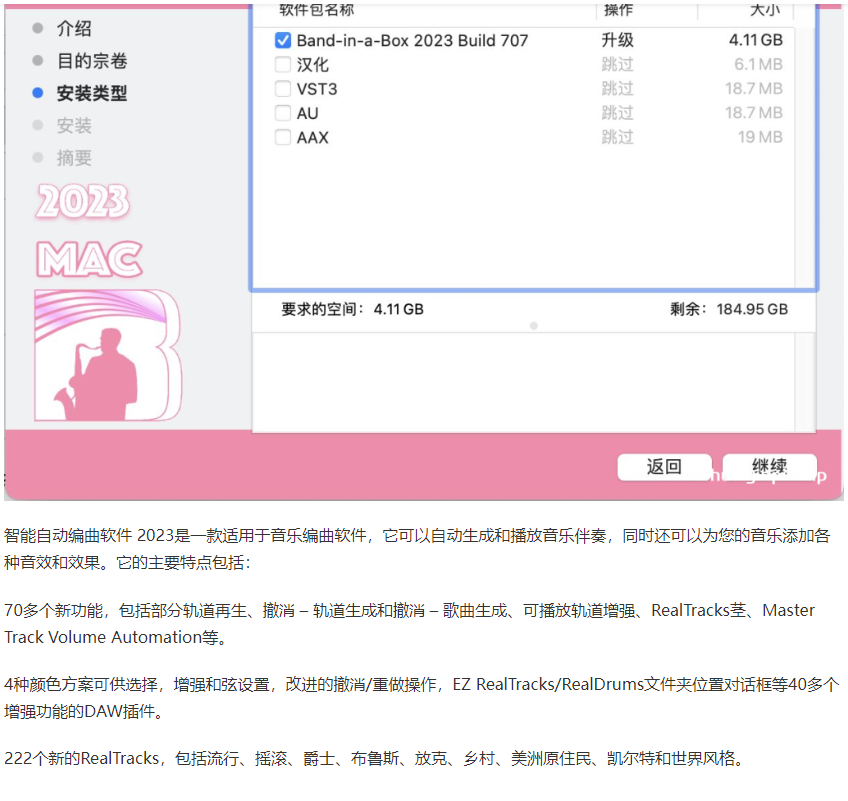Sort packages by 大小 column header

pyautogui.click(x=764, y=10)
